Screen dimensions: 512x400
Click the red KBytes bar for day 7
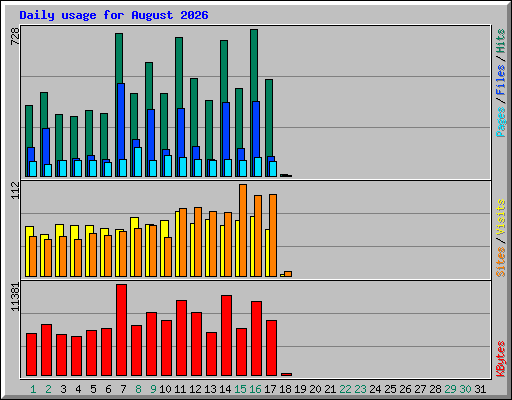point(121,330)
